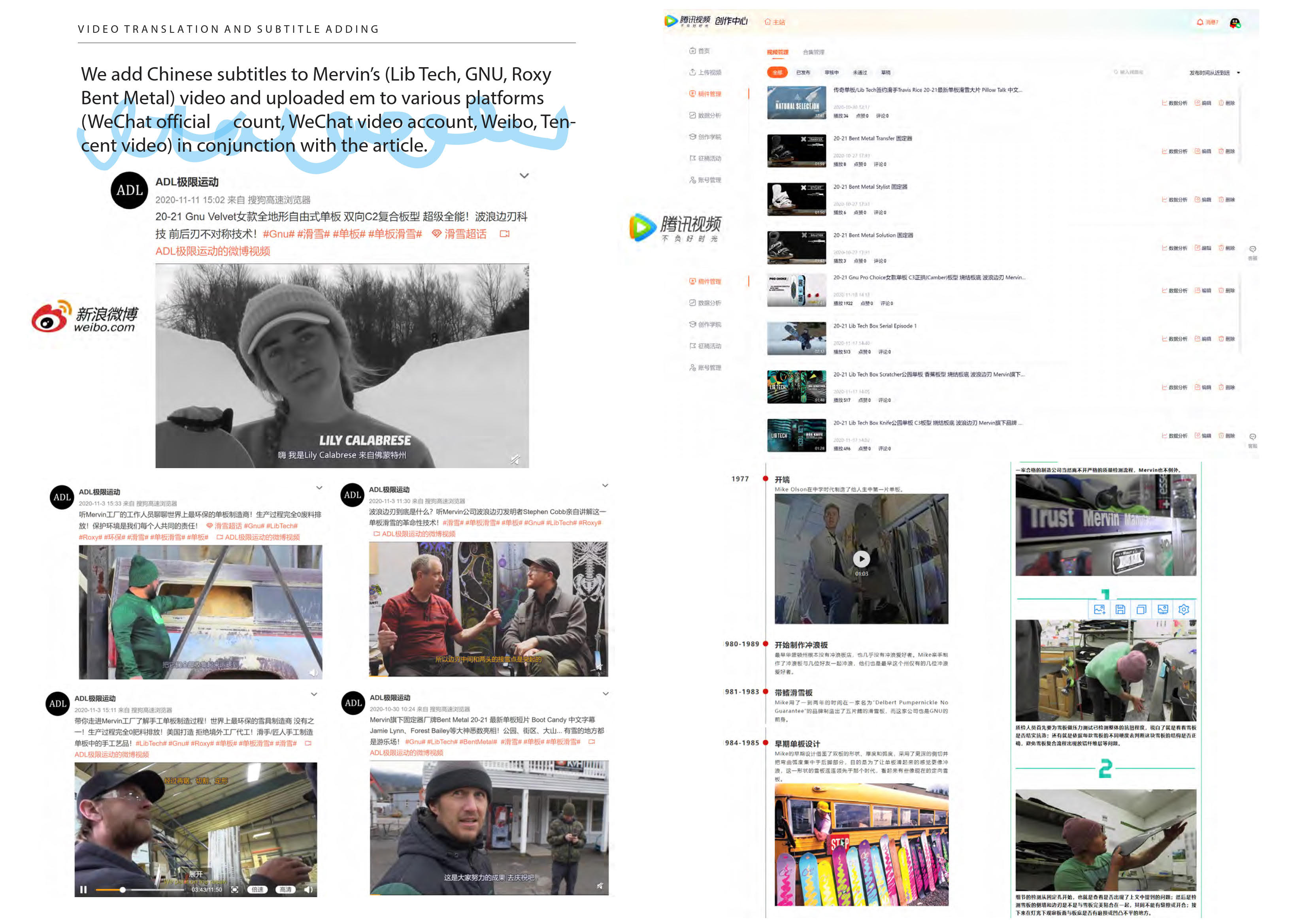The image size is (1307, 924).
Task: Unmute the Boot Candy Weibo video
Action: pyautogui.click(x=600, y=885)
